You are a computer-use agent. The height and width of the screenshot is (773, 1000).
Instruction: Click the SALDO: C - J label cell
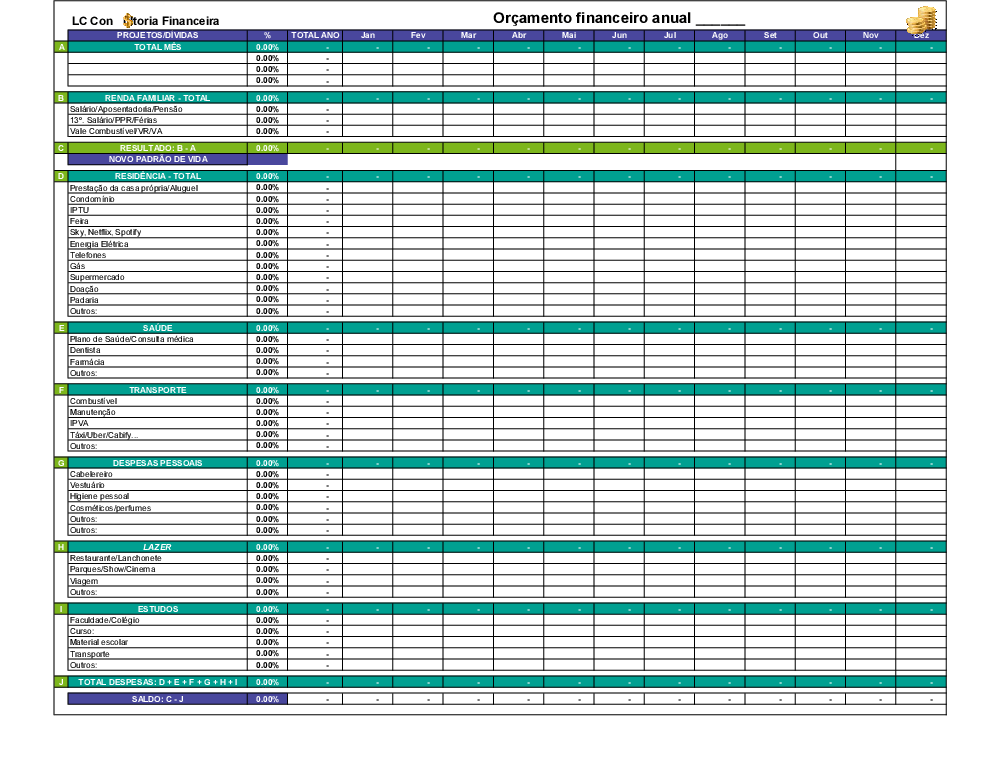click(157, 699)
